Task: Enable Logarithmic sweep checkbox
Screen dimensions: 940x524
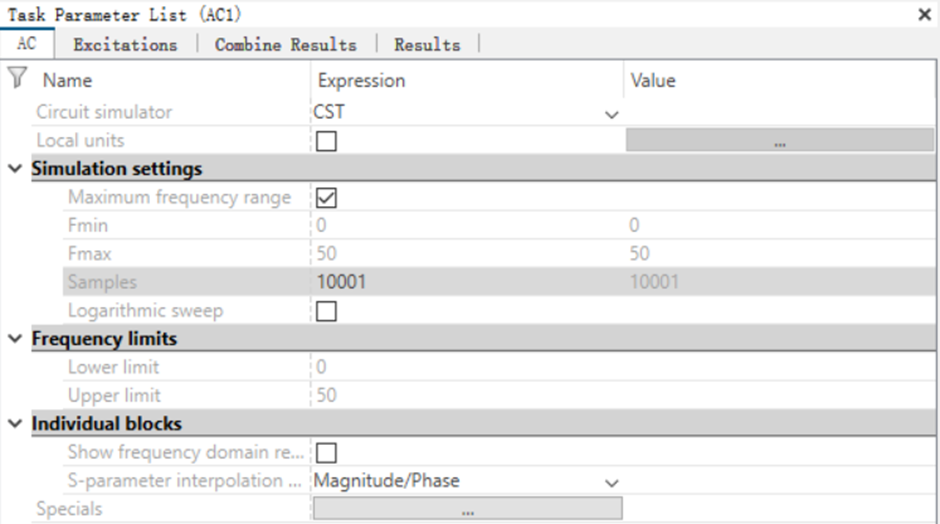Action: [x=326, y=311]
